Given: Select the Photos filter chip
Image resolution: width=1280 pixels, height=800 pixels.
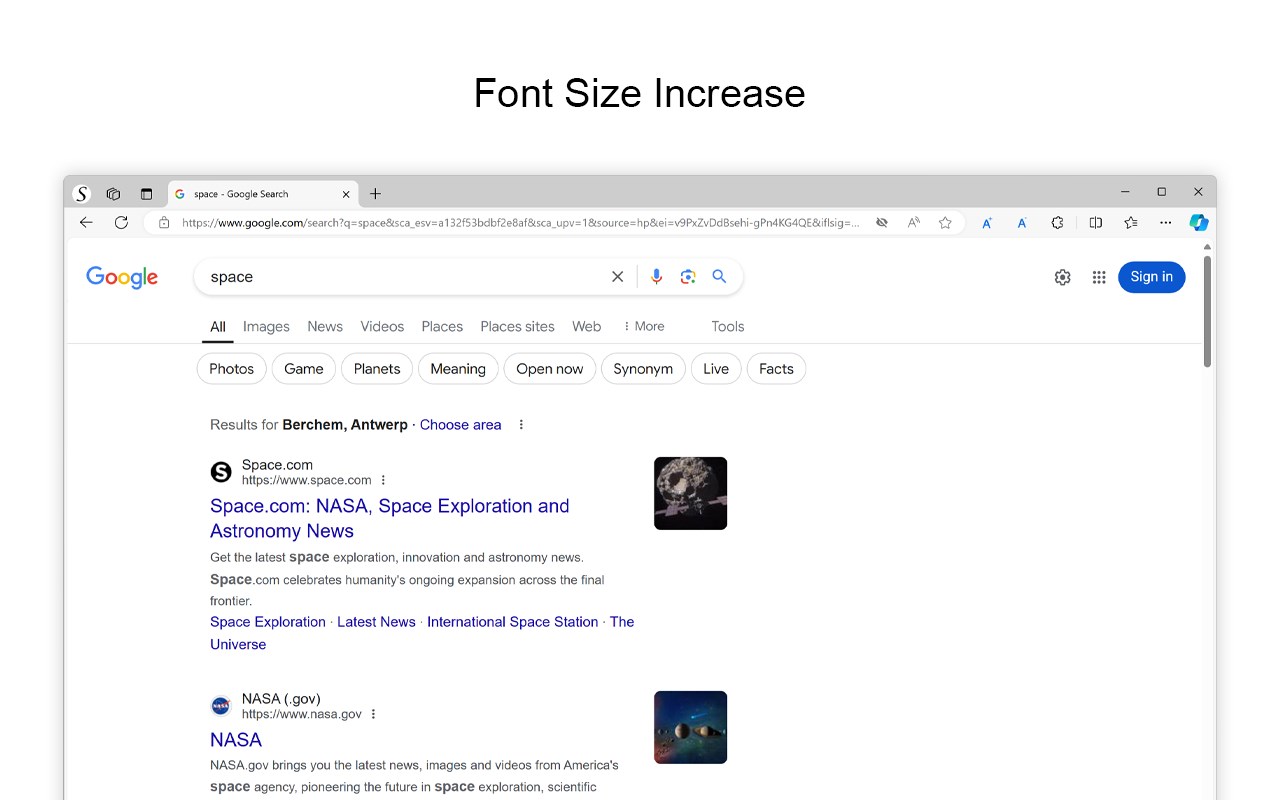Looking at the screenshot, I should point(232,369).
